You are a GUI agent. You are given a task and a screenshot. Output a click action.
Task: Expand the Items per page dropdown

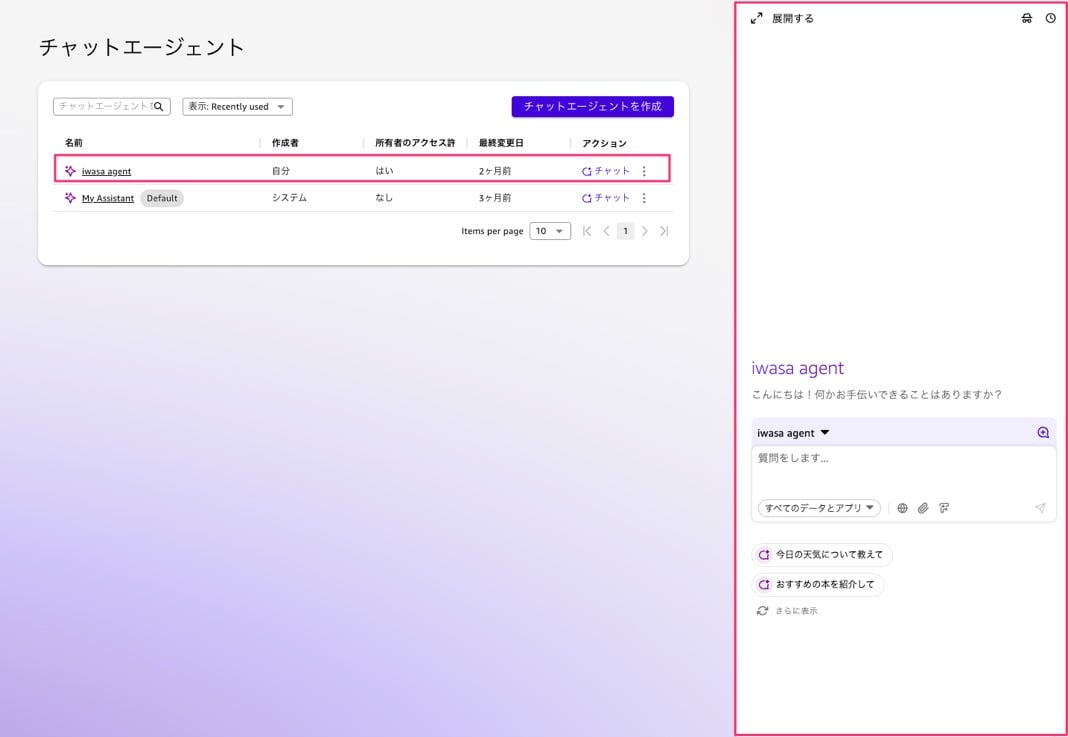pyautogui.click(x=549, y=231)
